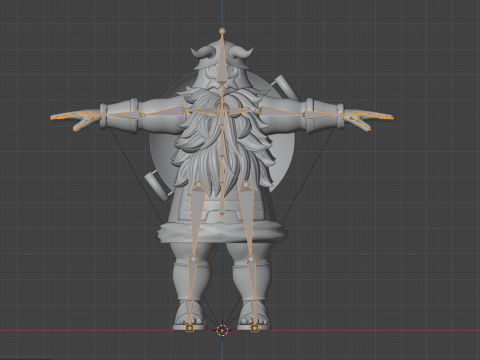Screen dimensions: 480x360
Task: Select the upper arm bone on screen-right arm
Action: 279,111
